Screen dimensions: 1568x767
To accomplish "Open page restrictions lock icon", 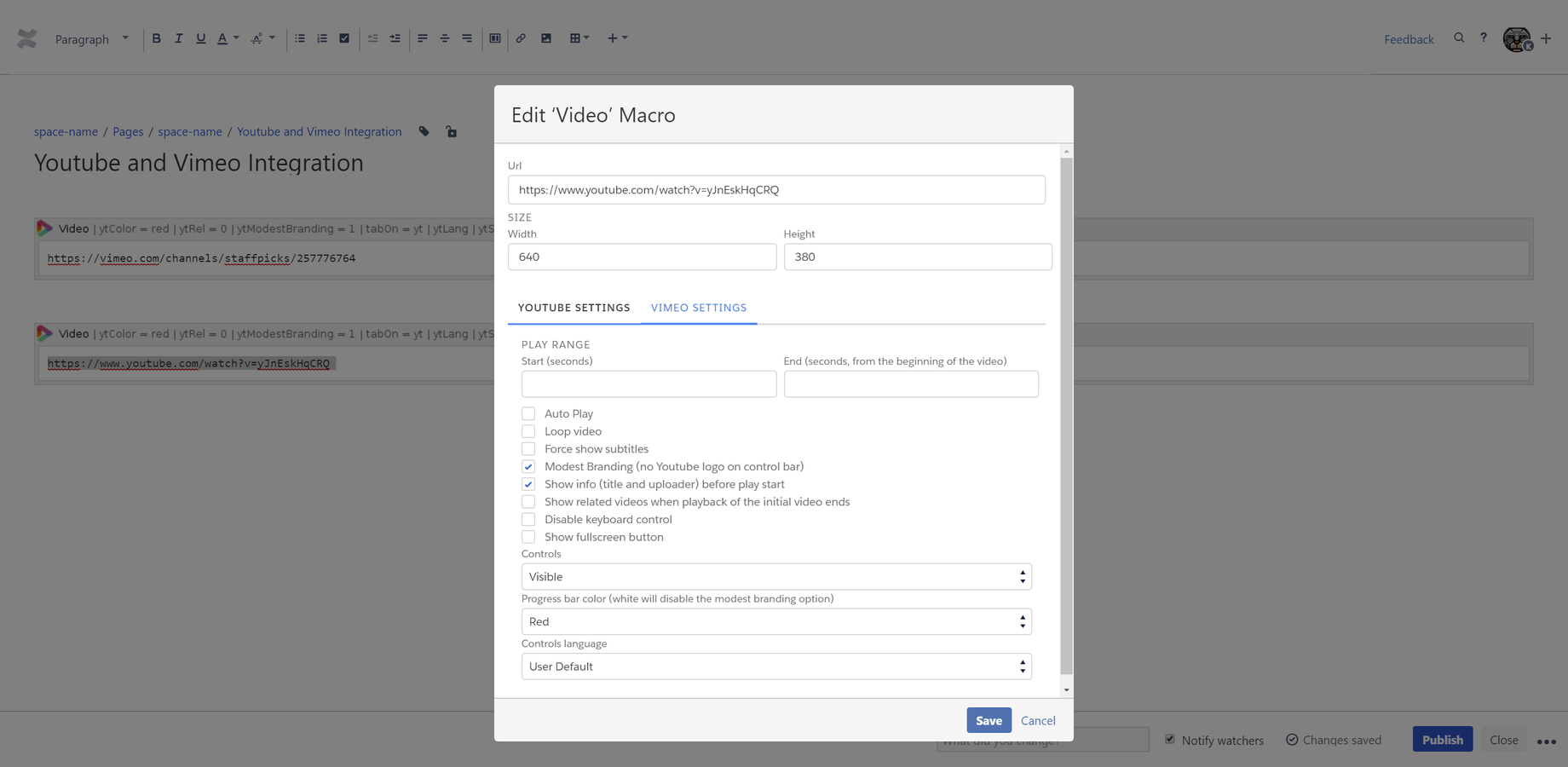I will pyautogui.click(x=451, y=131).
